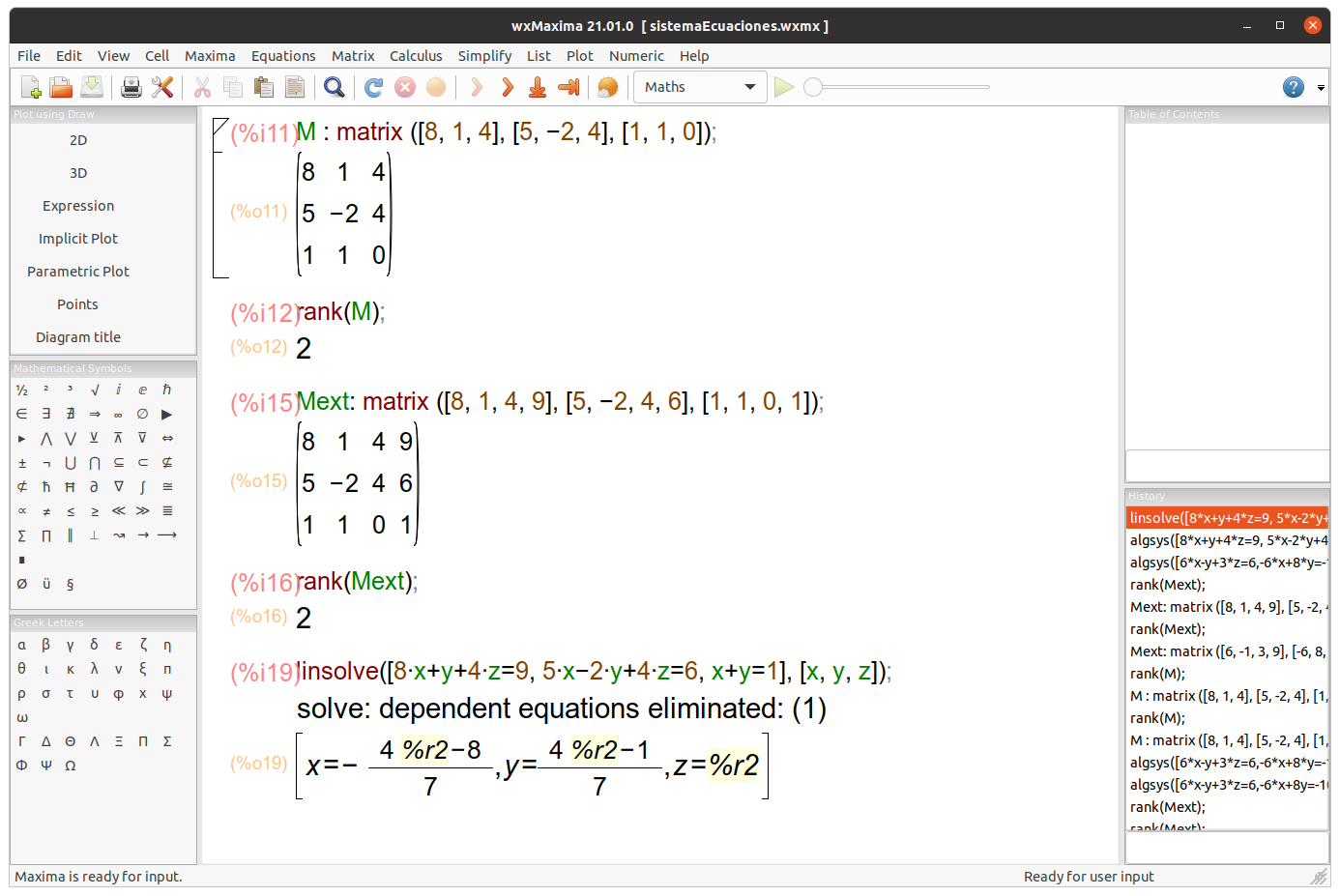Image resolution: width=1340 pixels, height=896 pixels.
Task: Open the Equations menu
Action: (283, 56)
